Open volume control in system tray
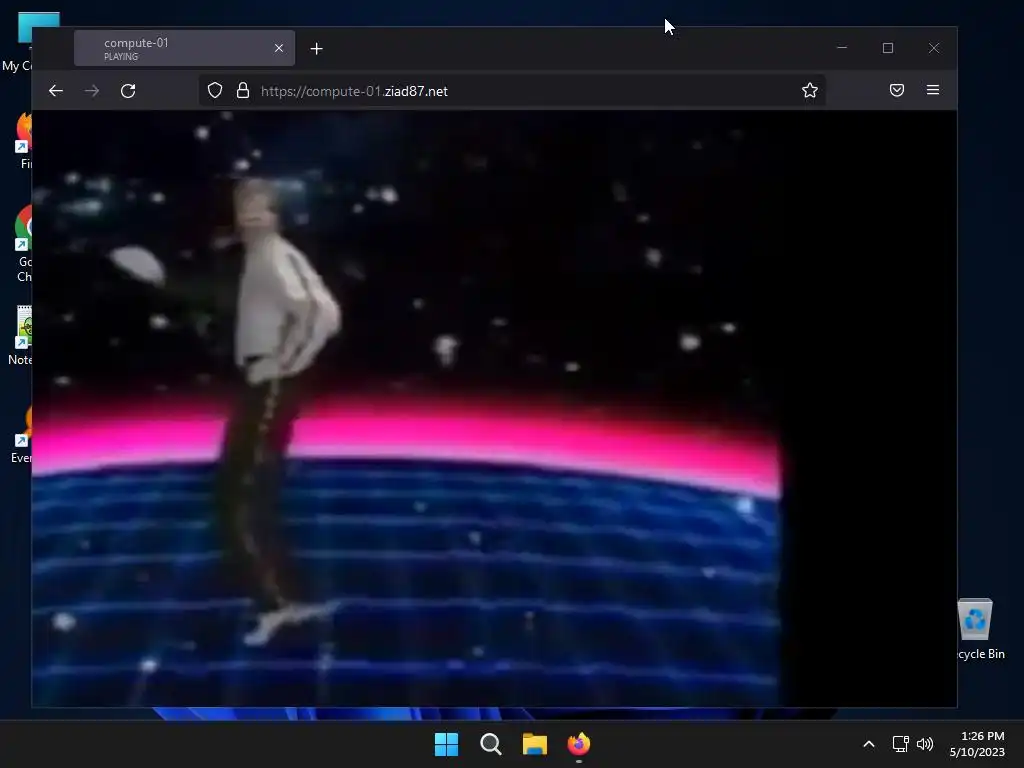 [925, 744]
